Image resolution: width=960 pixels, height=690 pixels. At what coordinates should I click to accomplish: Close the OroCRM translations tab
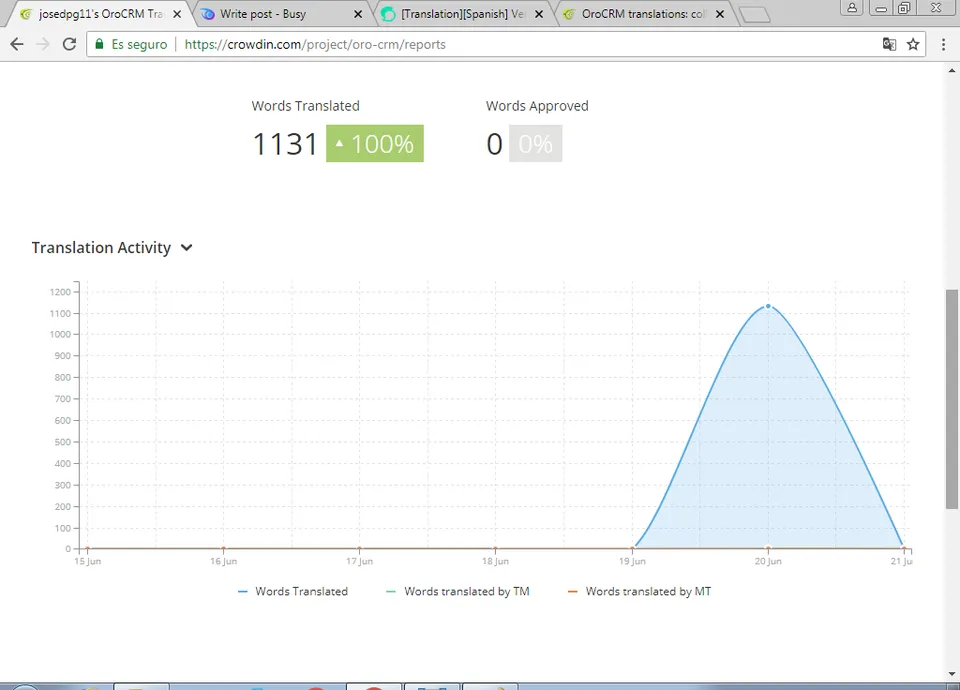tap(720, 14)
